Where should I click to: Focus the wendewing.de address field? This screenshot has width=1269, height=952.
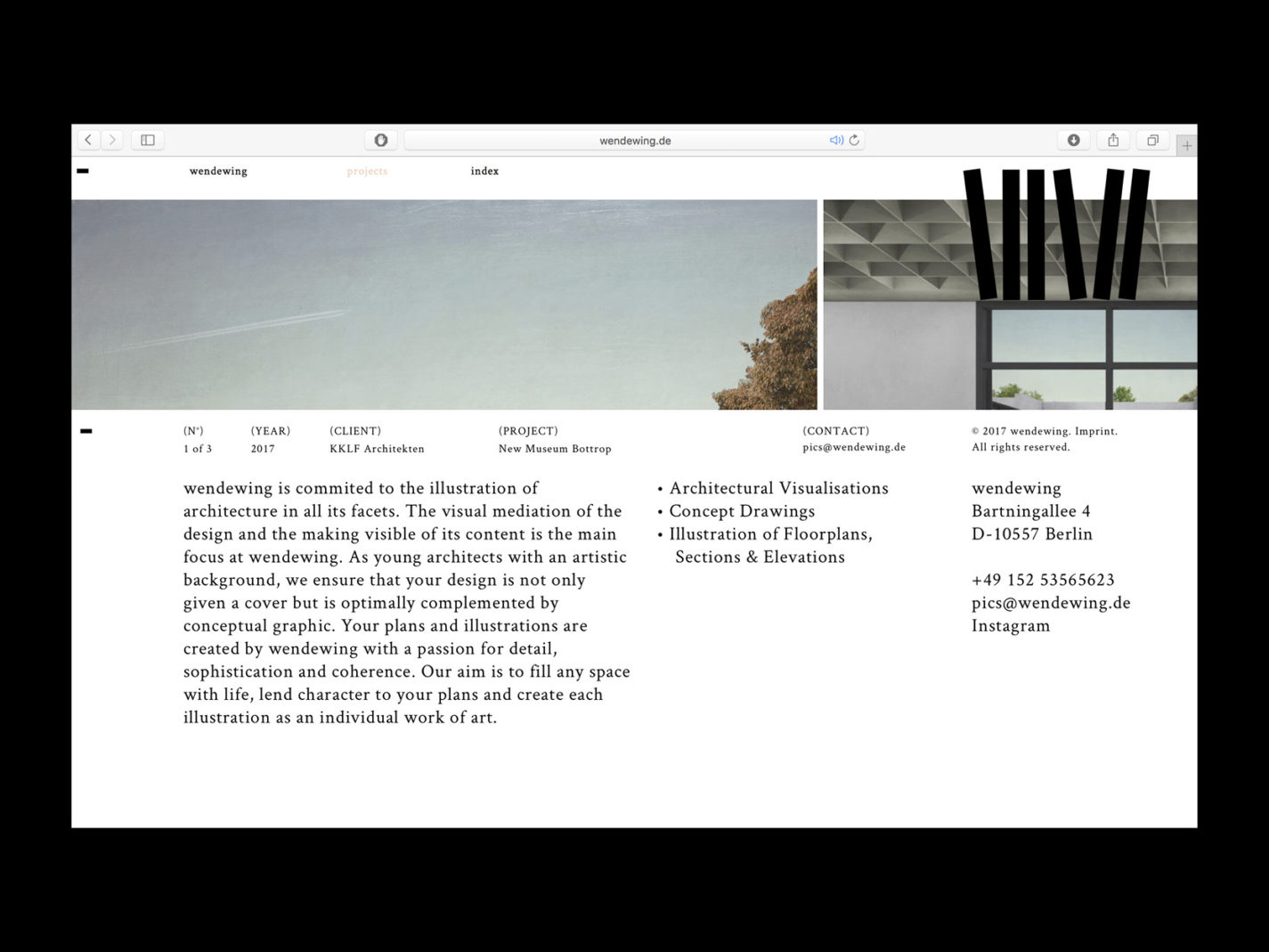click(x=634, y=140)
